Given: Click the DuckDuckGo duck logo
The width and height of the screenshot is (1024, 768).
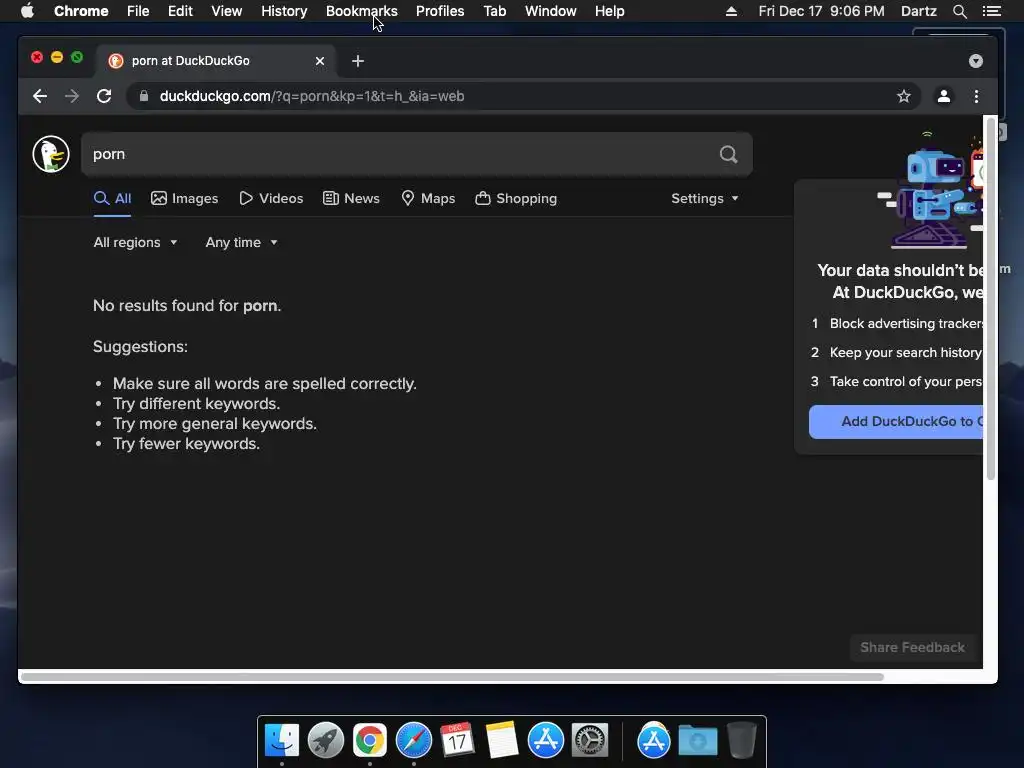Looking at the screenshot, I should [51, 154].
